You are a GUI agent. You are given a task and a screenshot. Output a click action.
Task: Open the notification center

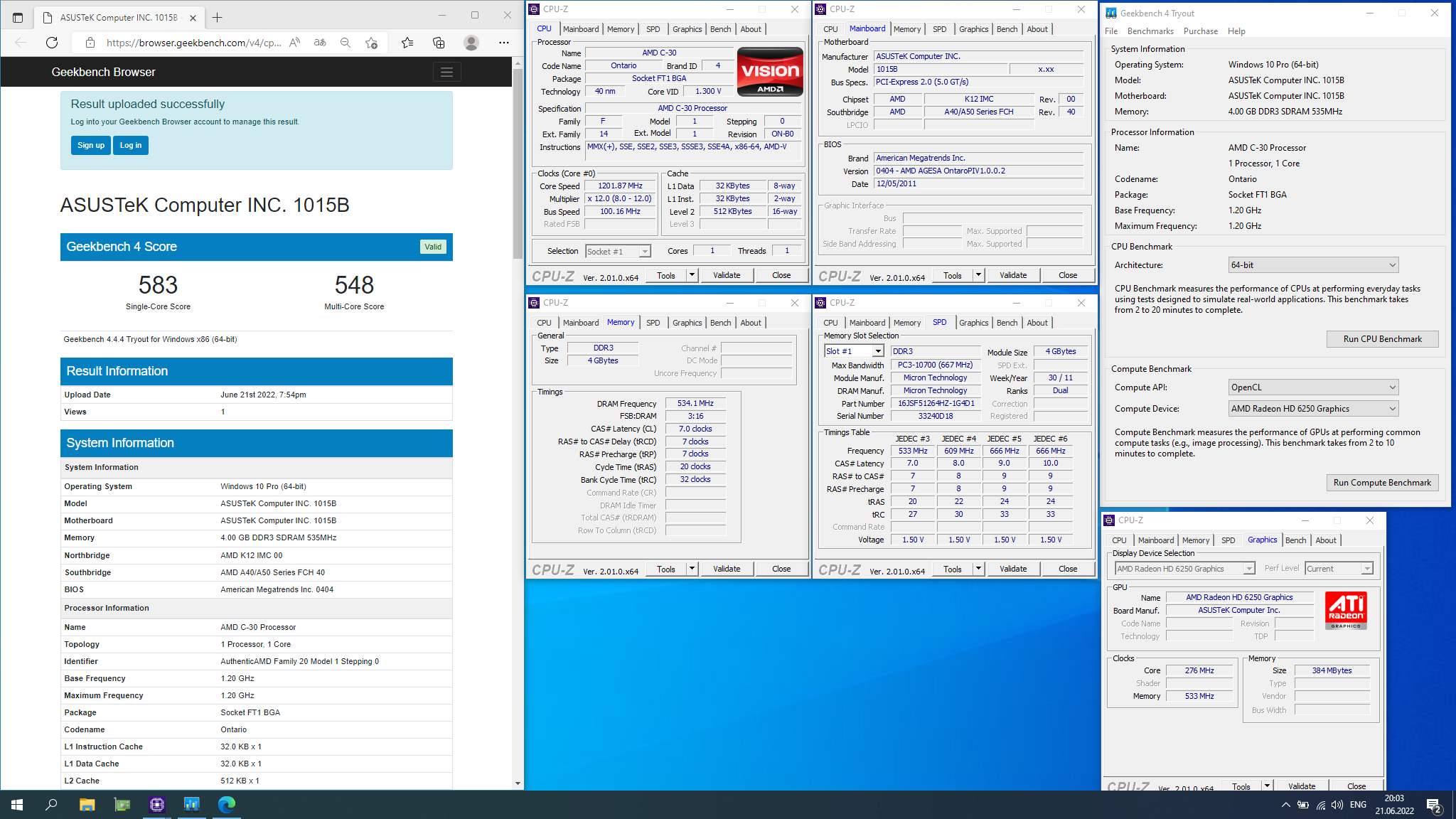point(1434,805)
